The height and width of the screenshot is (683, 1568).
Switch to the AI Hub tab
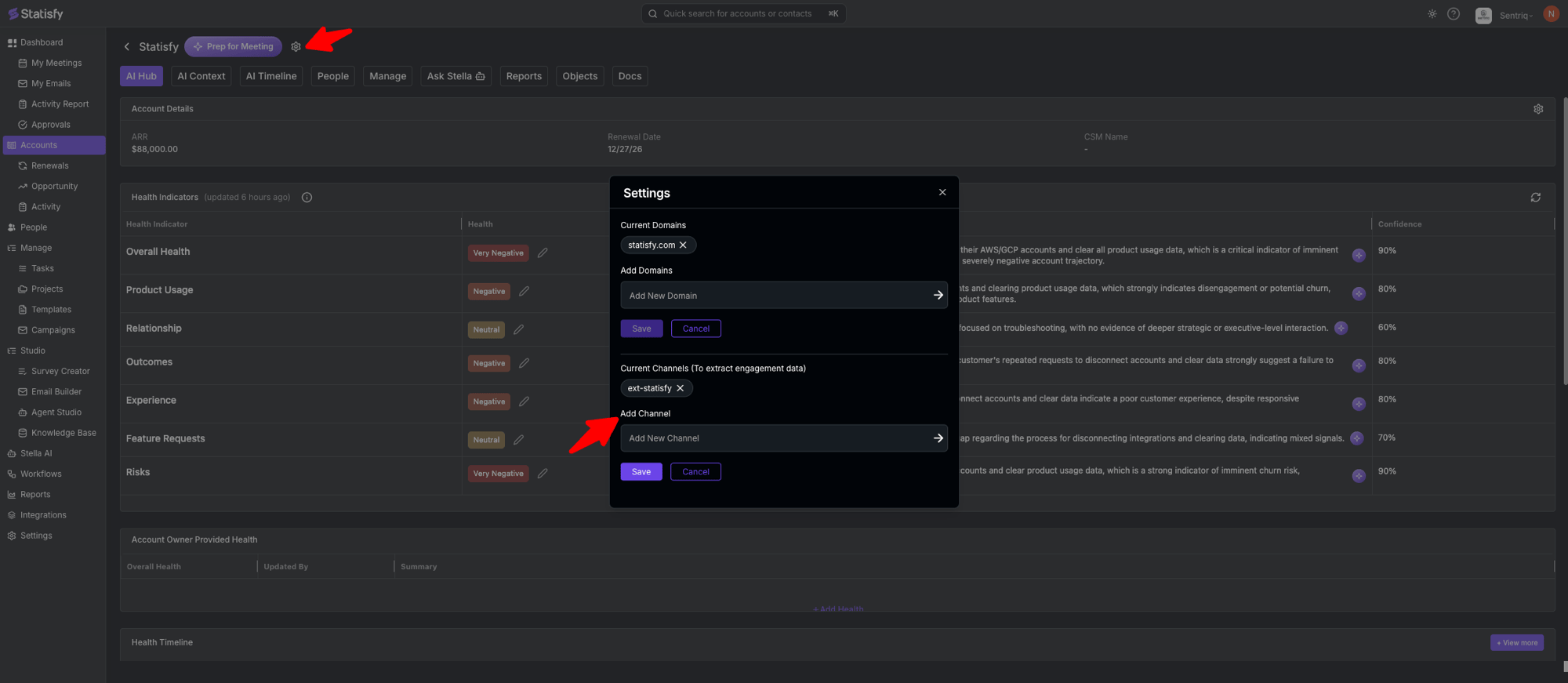point(141,76)
